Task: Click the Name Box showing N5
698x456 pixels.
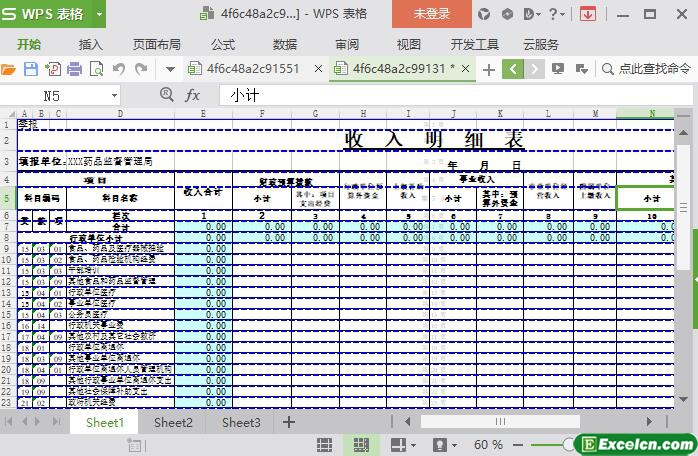Action: (53, 96)
